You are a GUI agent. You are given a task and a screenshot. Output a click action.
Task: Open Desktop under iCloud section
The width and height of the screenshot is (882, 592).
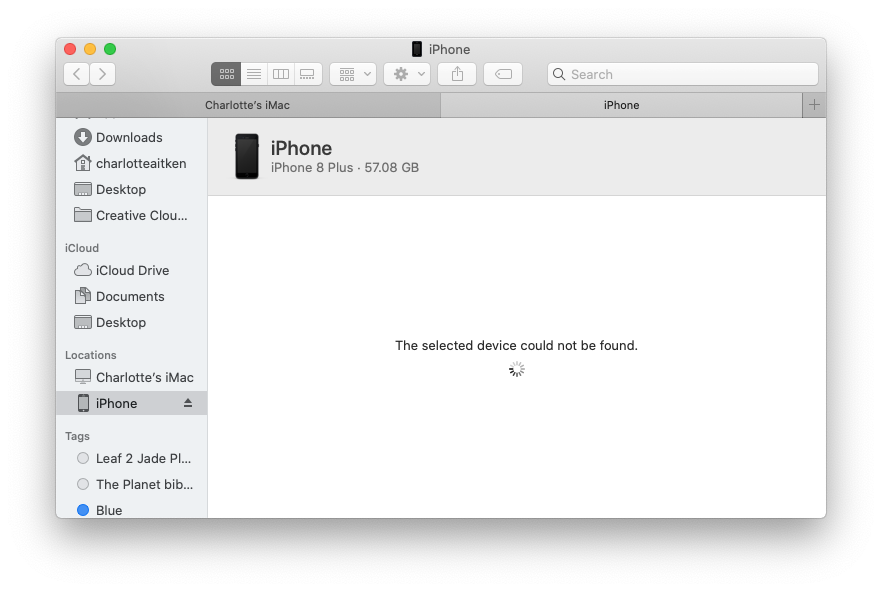(x=132, y=322)
